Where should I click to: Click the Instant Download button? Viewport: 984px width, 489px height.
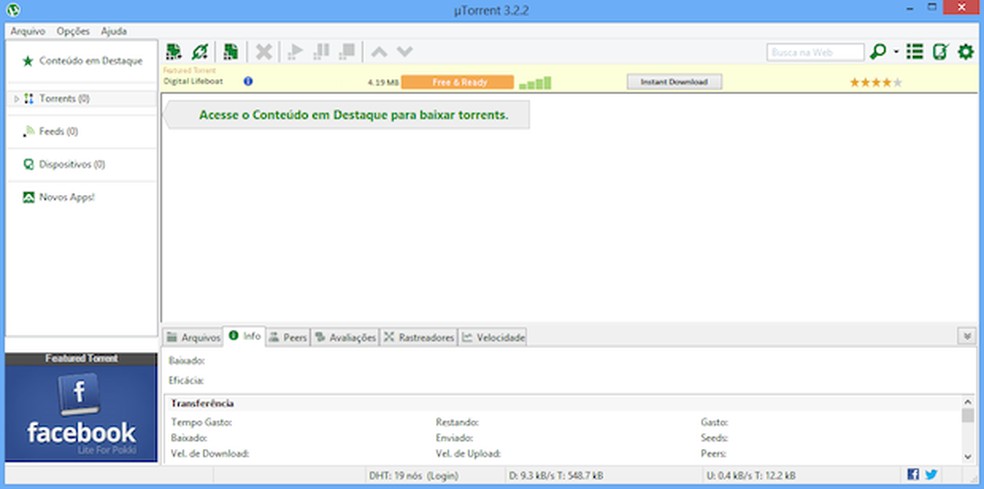(x=674, y=82)
